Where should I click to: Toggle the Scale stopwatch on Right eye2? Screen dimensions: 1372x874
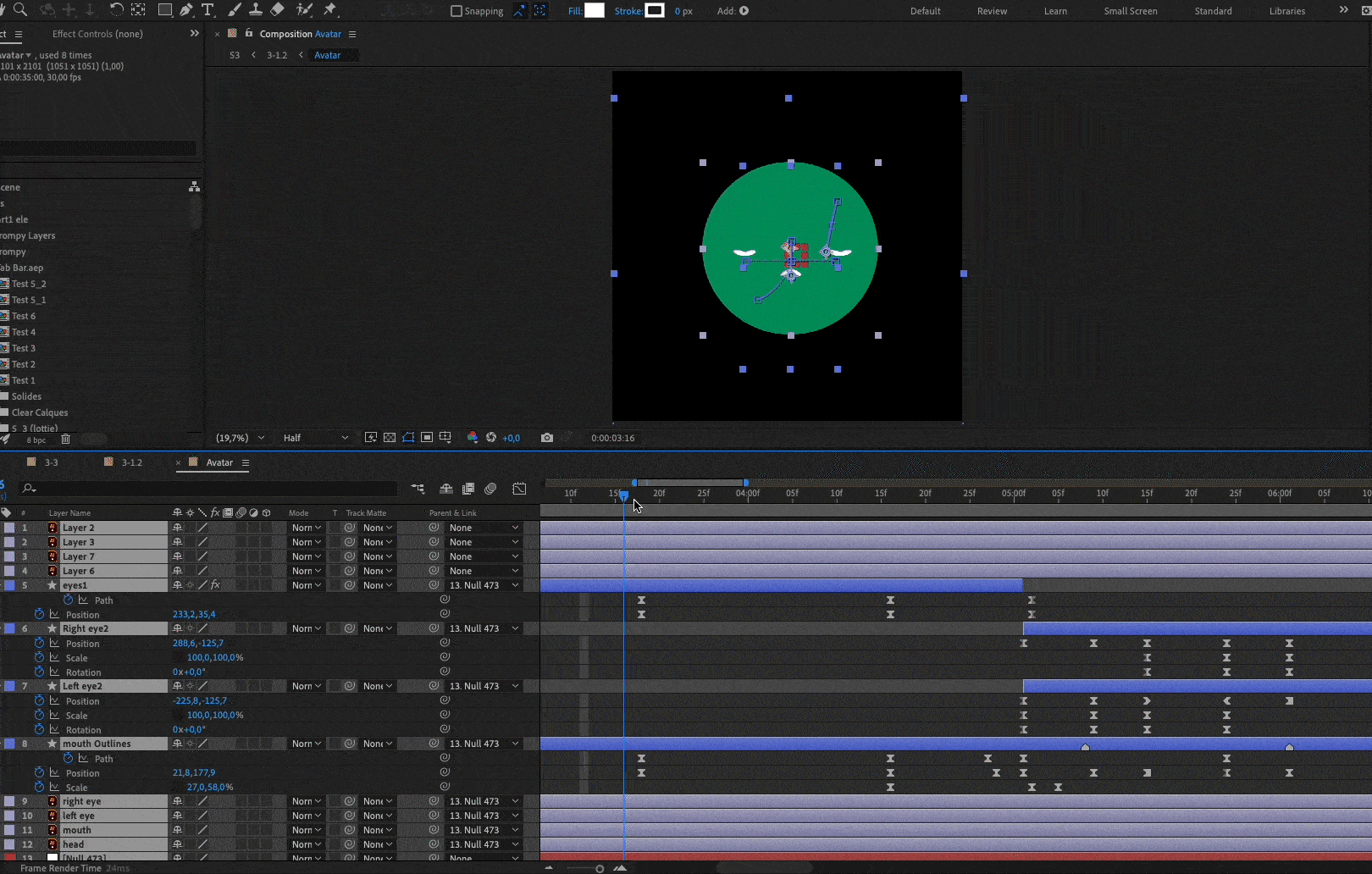pyautogui.click(x=39, y=657)
